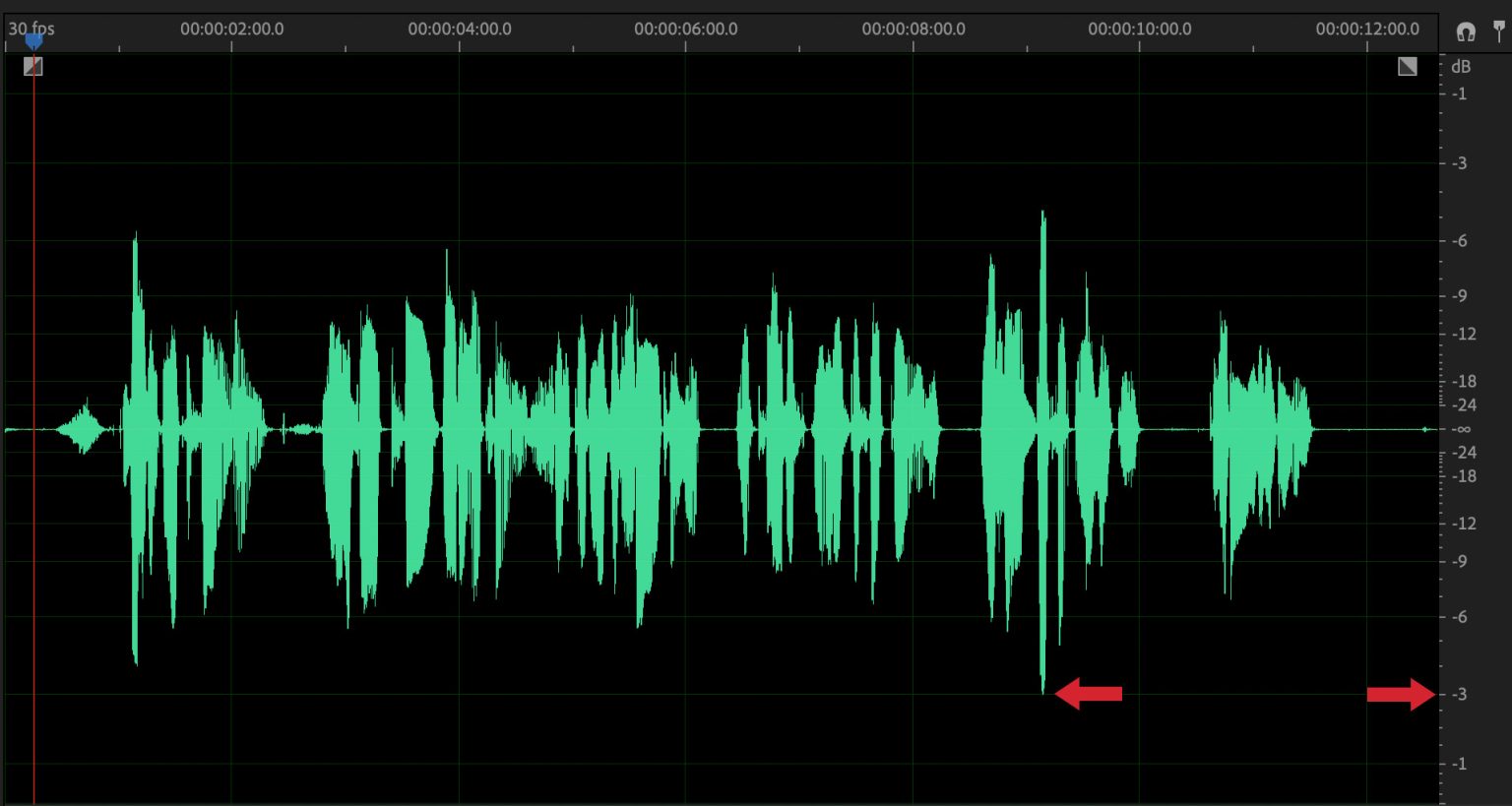1512x806 pixels.
Task: Toggle the snapping magnet icon
Action: click(1466, 31)
